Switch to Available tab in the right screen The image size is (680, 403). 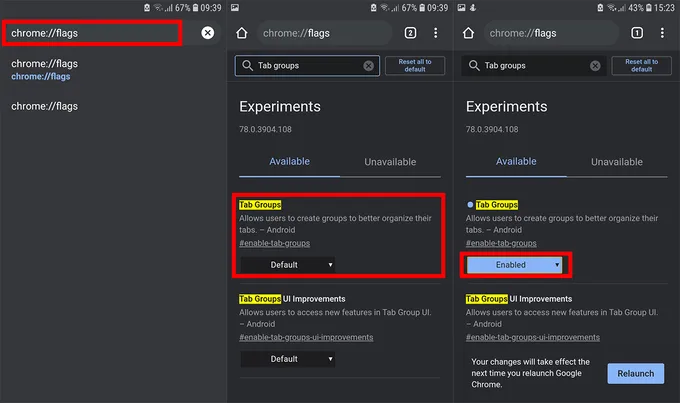(516, 161)
